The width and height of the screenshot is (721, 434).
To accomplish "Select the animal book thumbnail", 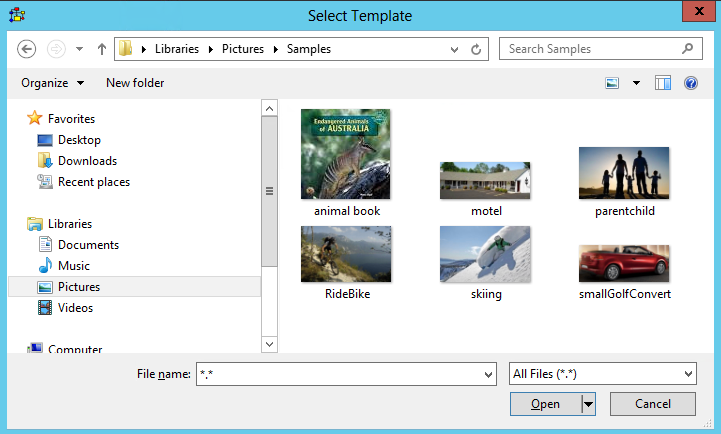I will point(346,155).
